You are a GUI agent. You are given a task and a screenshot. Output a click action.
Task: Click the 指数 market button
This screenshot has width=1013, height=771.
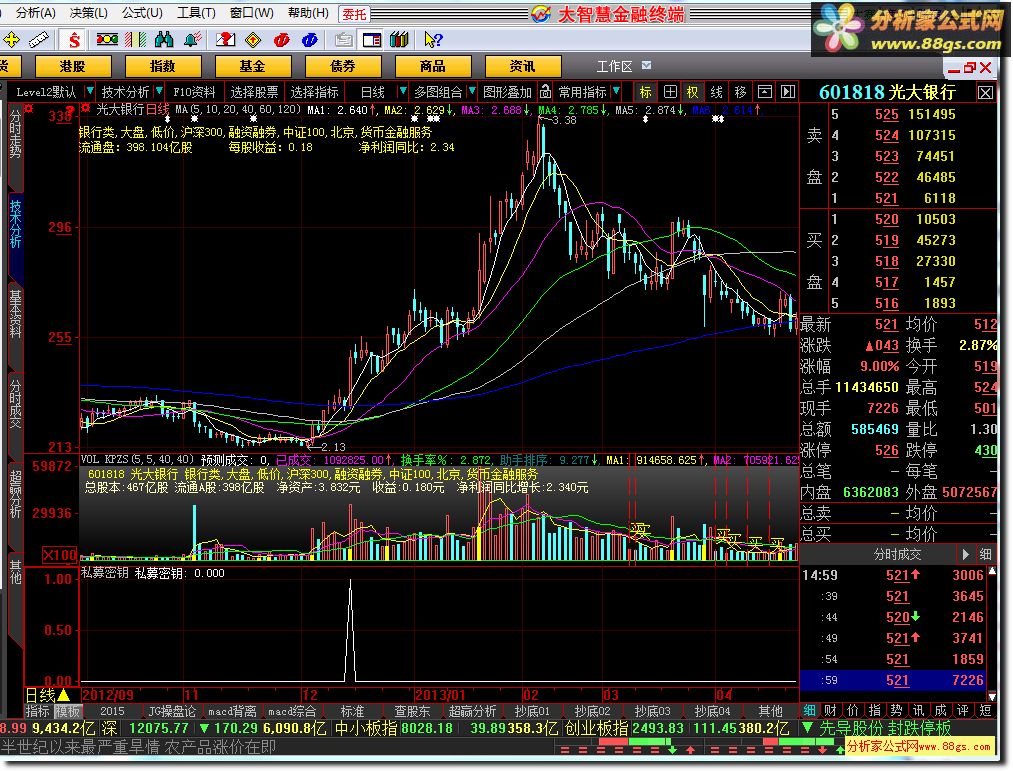tap(162, 66)
